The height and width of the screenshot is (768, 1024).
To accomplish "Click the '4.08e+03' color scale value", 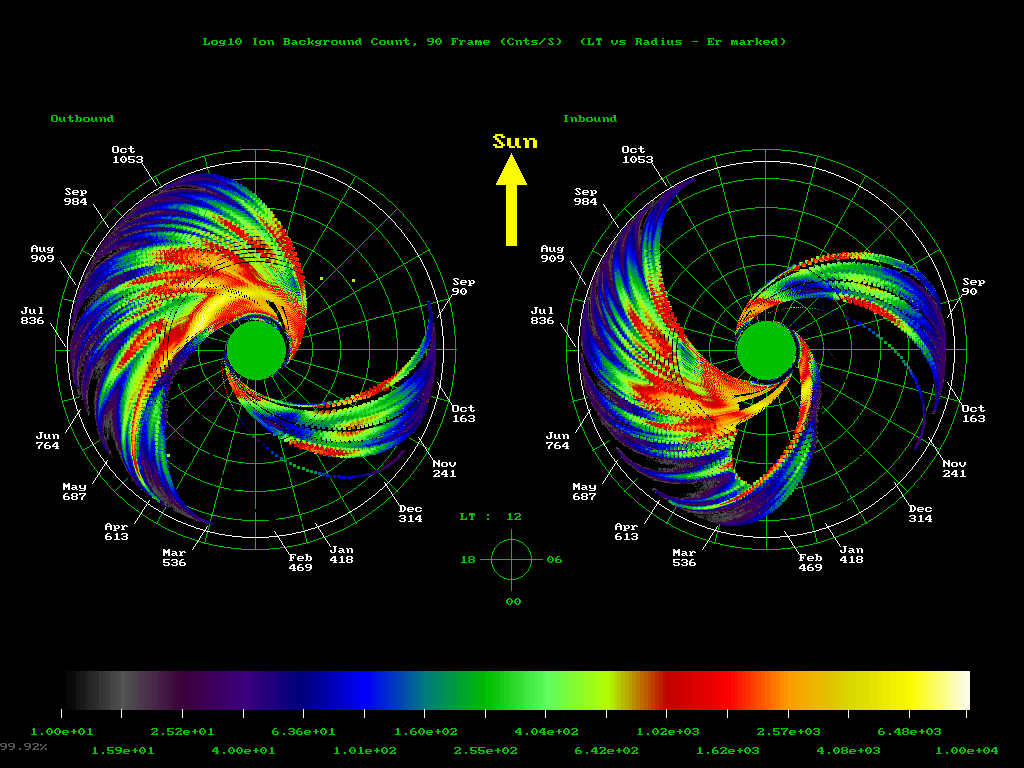I will pos(848,751).
